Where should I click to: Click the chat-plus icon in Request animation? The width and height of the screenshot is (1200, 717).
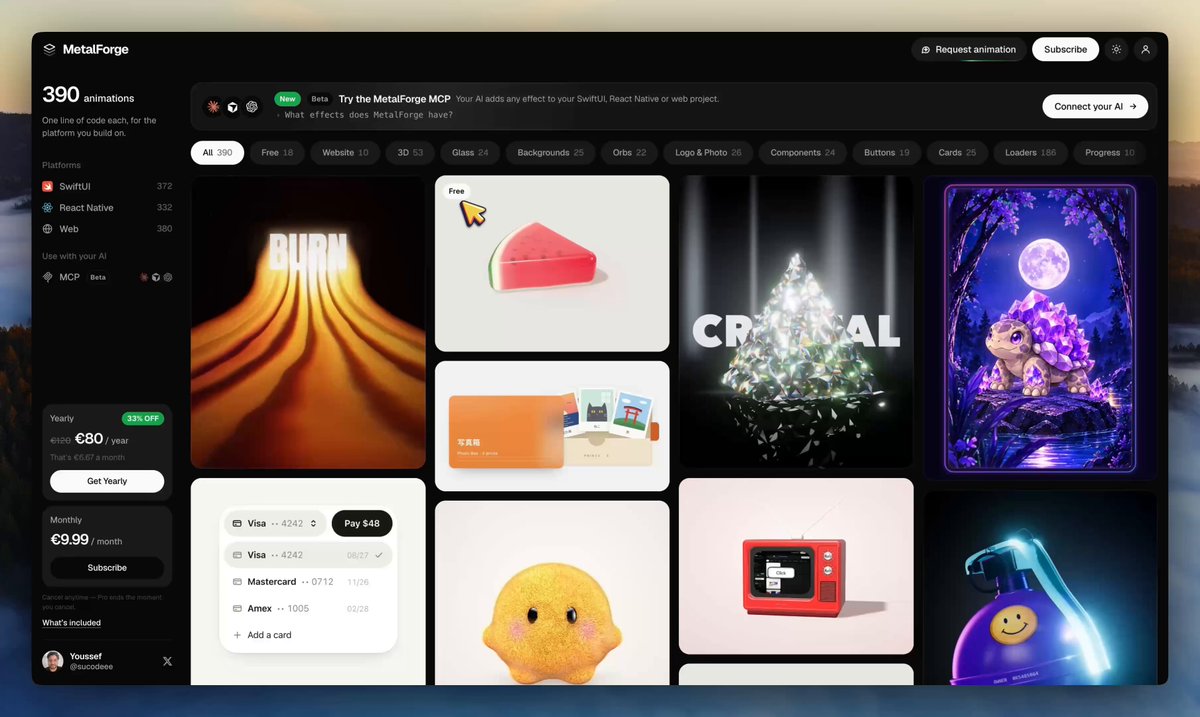926,50
